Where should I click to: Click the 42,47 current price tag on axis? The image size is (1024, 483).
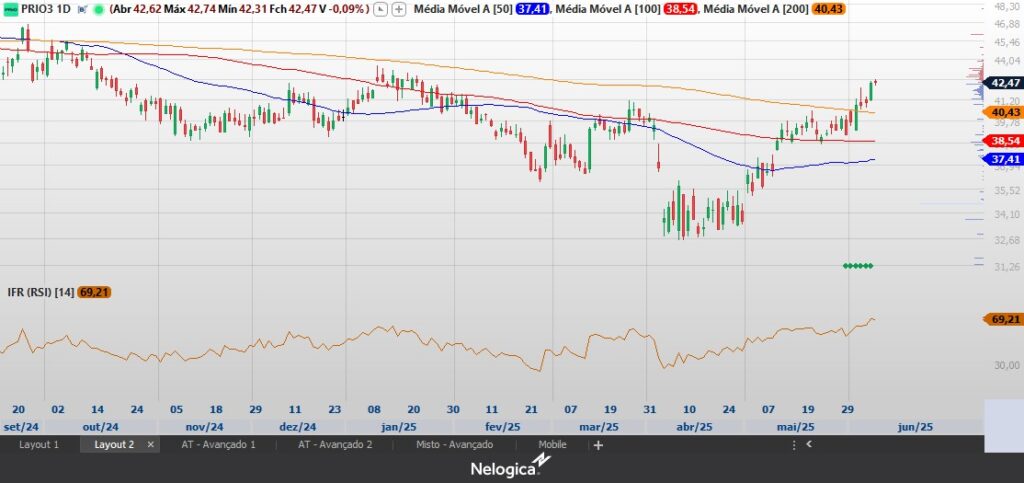pos(1004,82)
